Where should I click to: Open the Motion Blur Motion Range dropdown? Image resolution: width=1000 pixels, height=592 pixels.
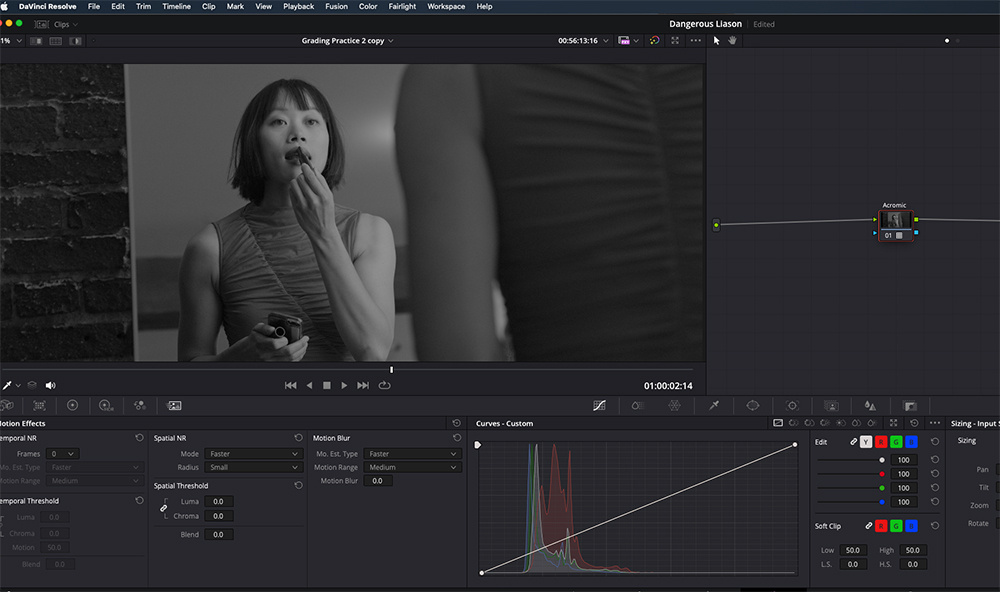tap(412, 467)
